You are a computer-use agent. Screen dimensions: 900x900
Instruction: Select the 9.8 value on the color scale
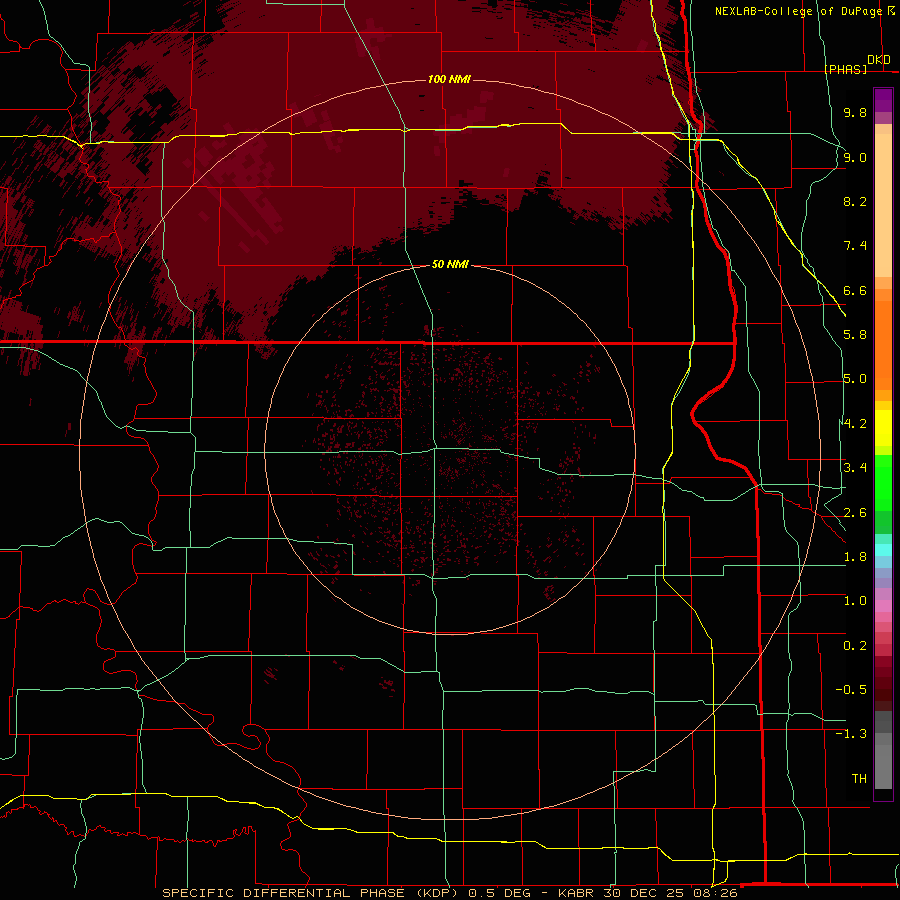pyautogui.click(x=855, y=112)
